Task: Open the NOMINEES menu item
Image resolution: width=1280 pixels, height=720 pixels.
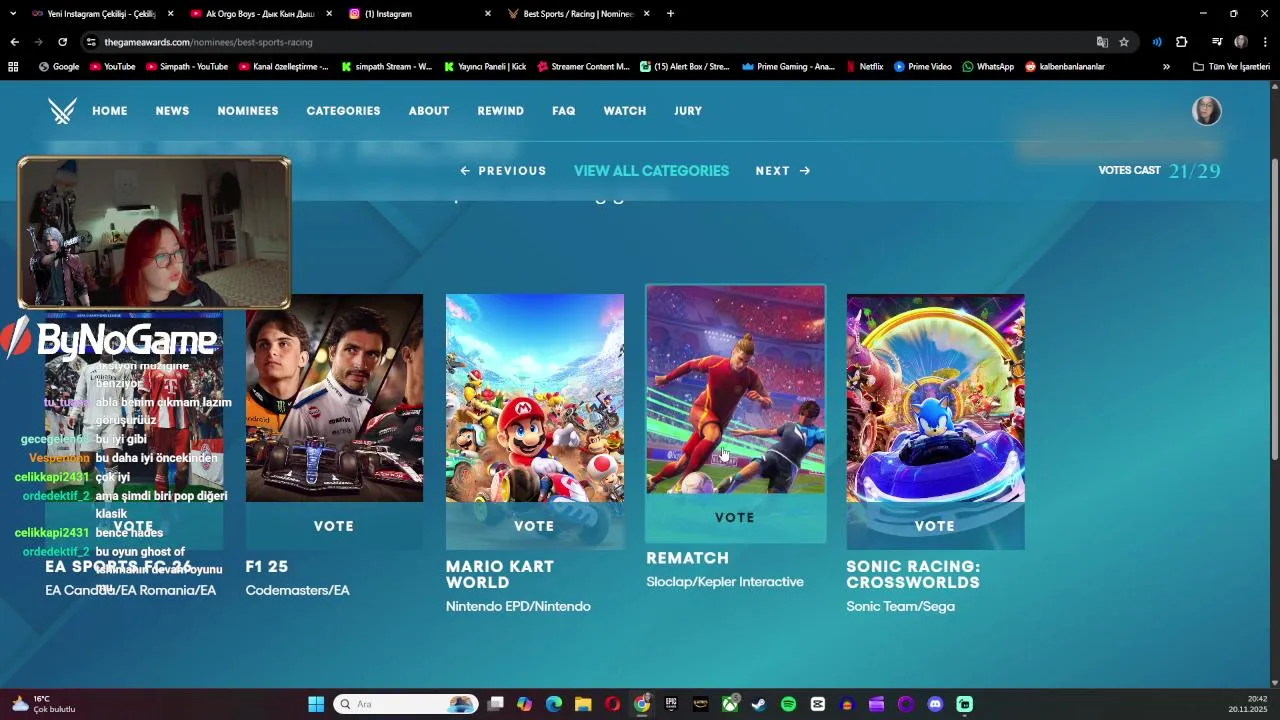Action: pos(248,111)
